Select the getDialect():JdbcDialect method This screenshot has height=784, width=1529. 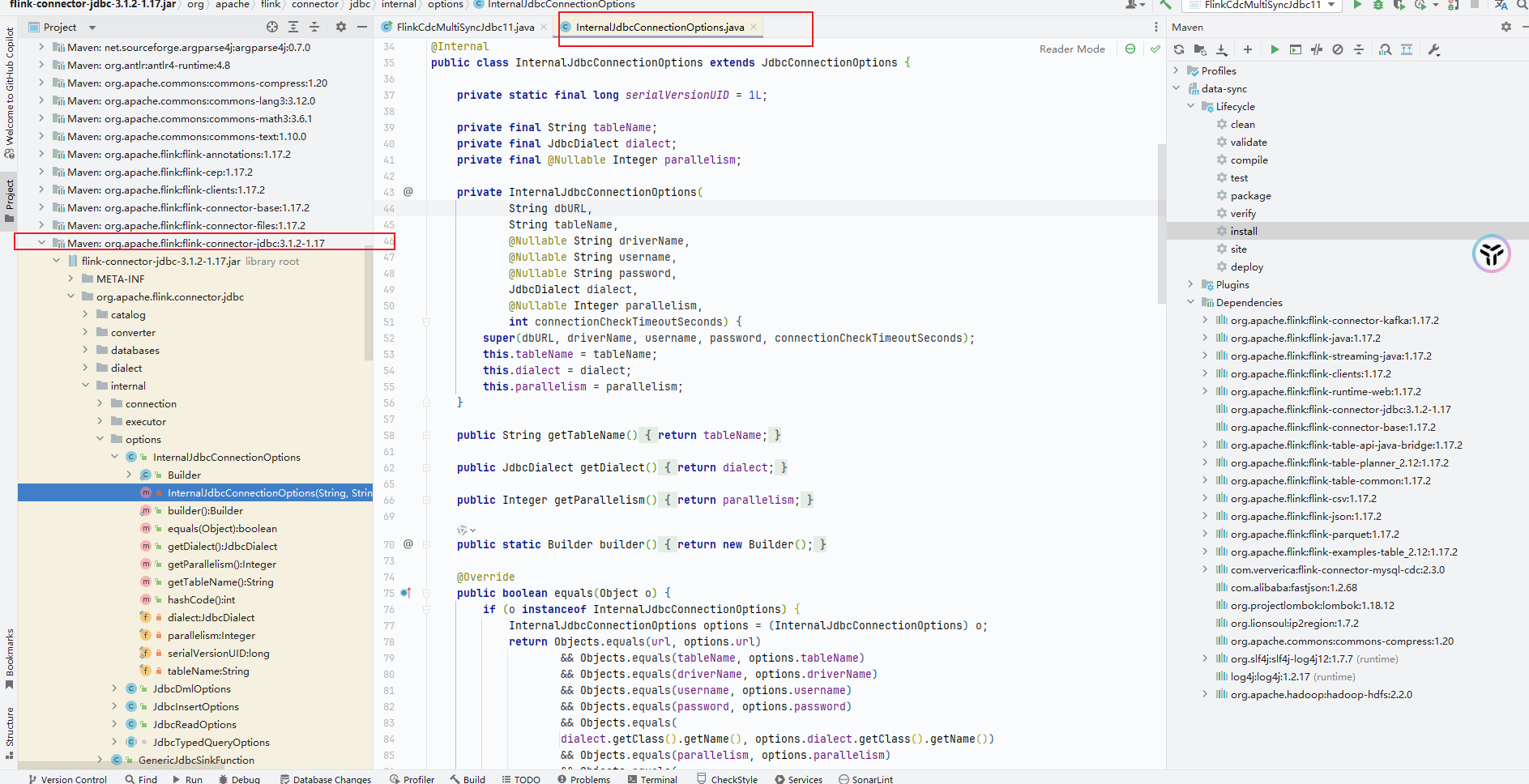[222, 546]
